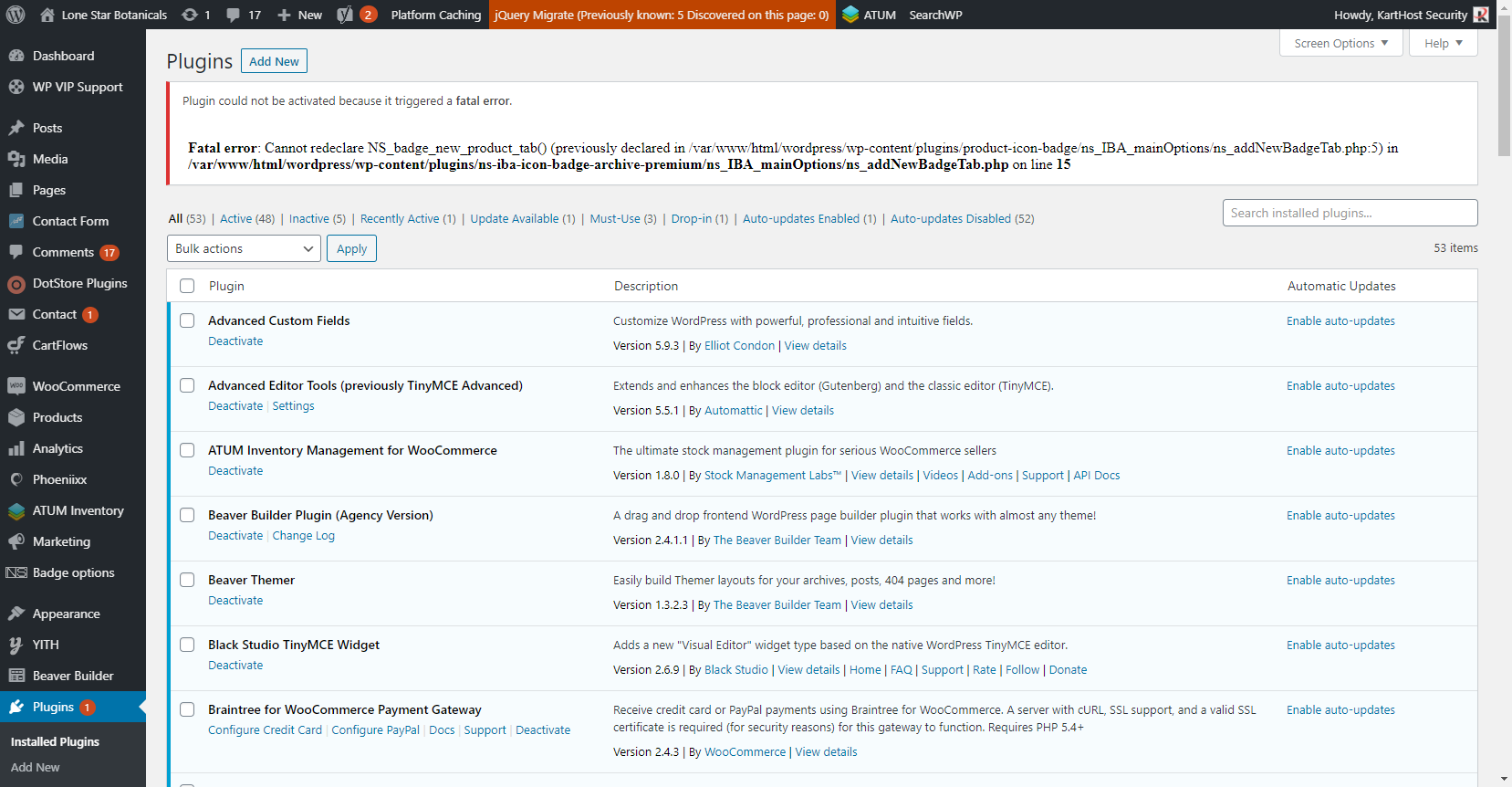Check the Beaver Themer checkbox
The width and height of the screenshot is (1512, 787).
[x=187, y=580]
